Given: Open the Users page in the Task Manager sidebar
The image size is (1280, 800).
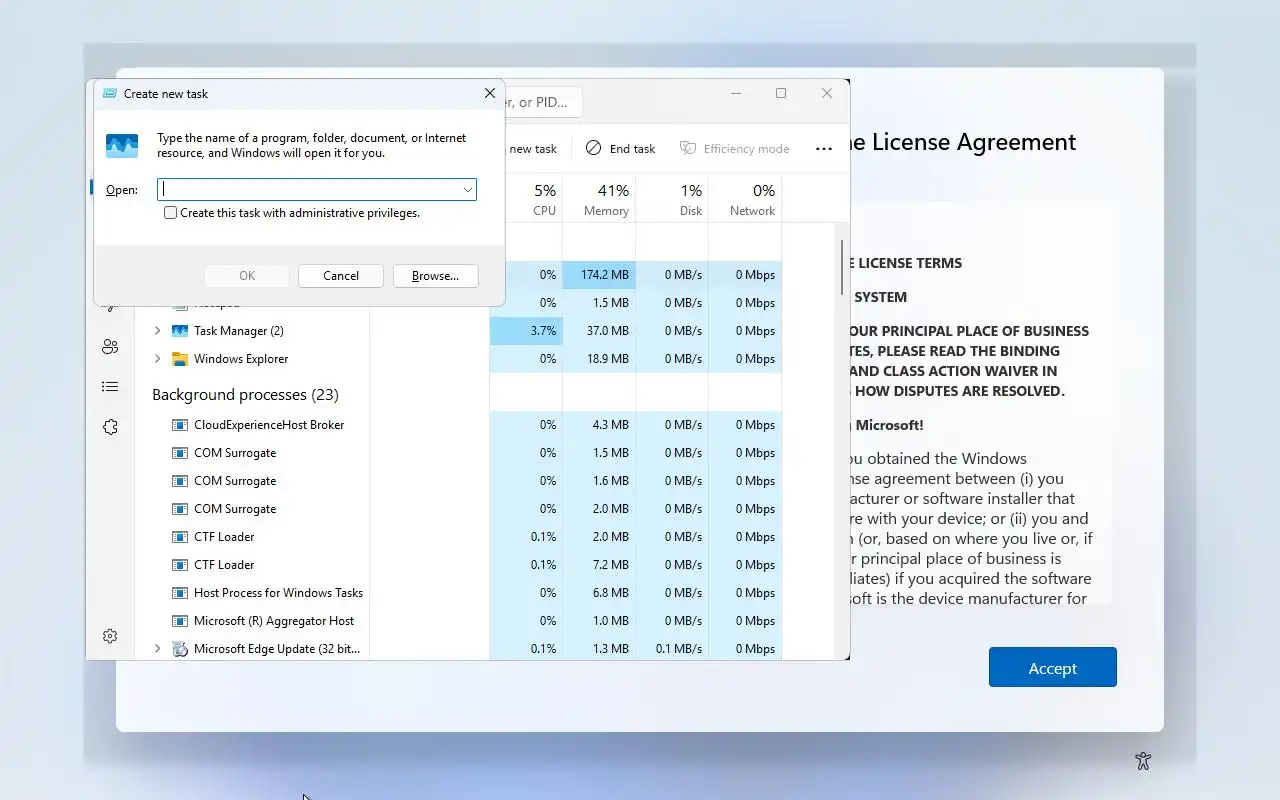Looking at the screenshot, I should (x=110, y=346).
